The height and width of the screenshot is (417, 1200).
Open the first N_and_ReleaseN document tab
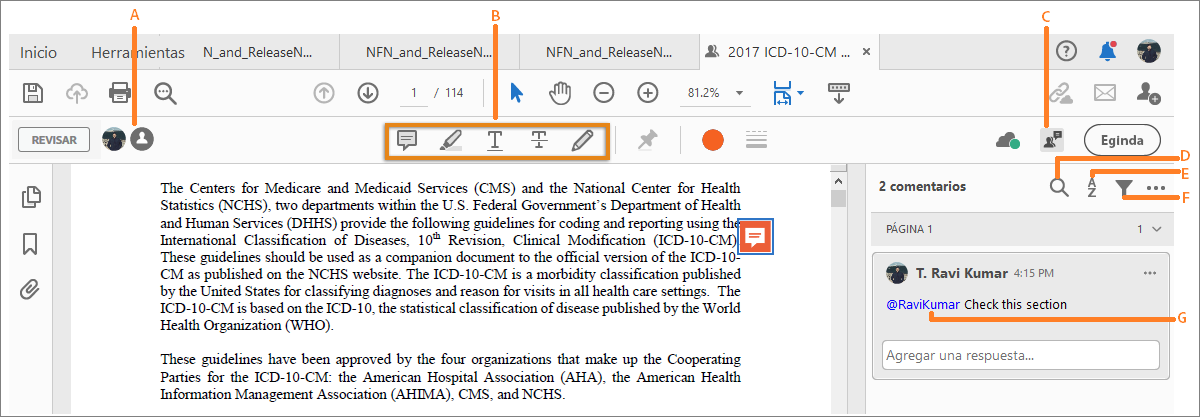point(258,52)
